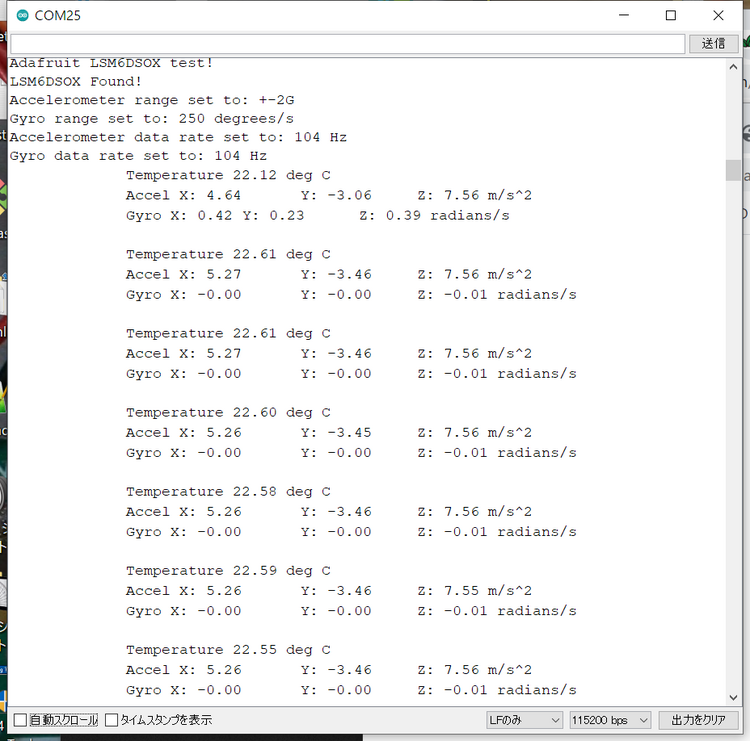Image resolution: width=750 pixels, height=741 pixels.
Task: Click the 出力をクリア clear output button
Action: point(698,720)
